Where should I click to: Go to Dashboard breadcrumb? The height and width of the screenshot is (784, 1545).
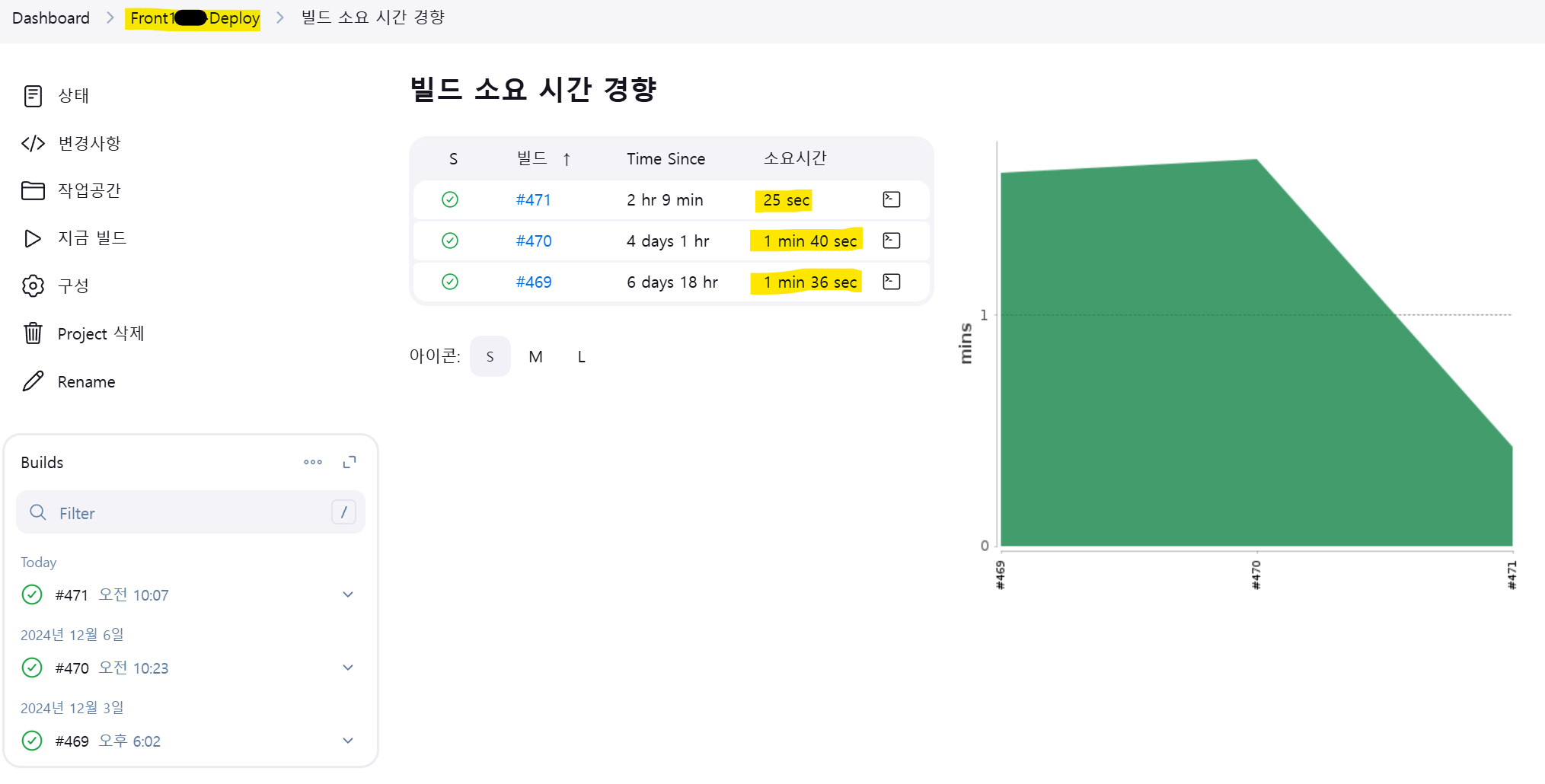(51, 18)
